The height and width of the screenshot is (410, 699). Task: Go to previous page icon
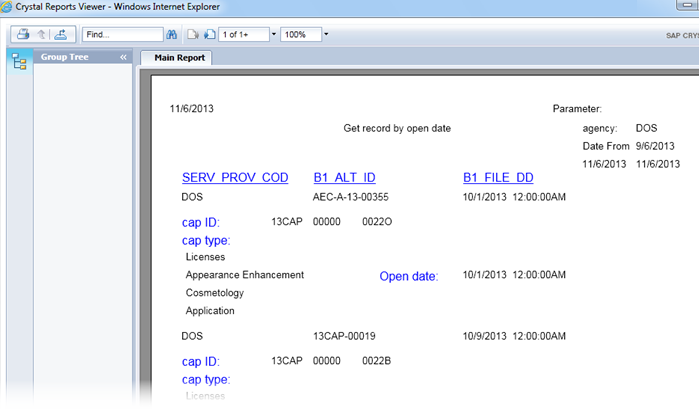coord(193,34)
